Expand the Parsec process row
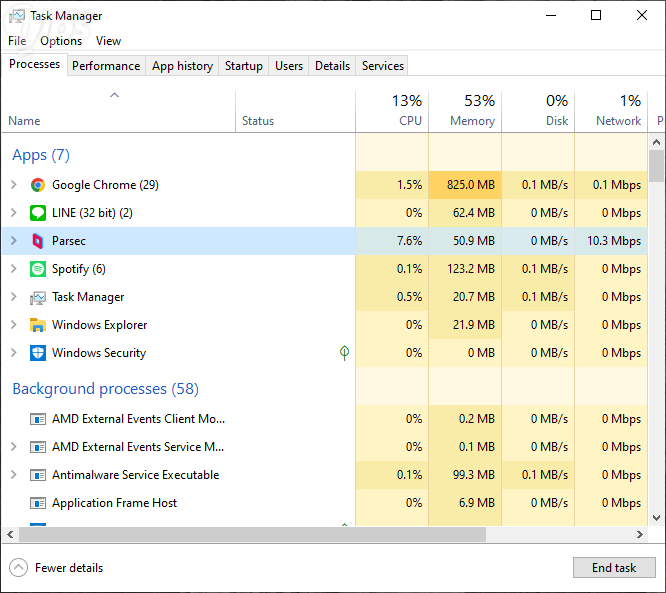The width and height of the screenshot is (666, 593). [14, 240]
